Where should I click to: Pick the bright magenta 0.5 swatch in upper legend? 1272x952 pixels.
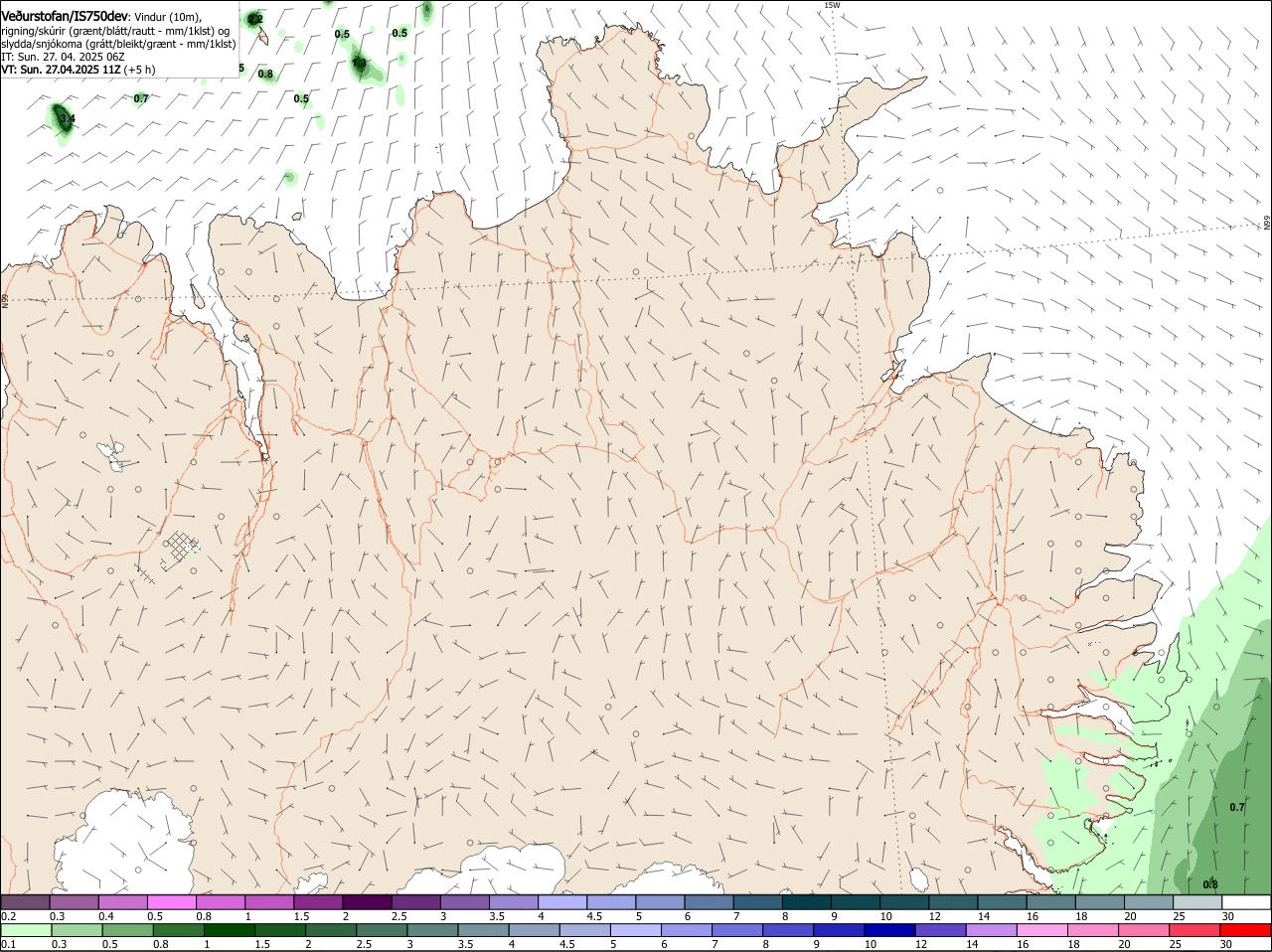[x=173, y=902]
